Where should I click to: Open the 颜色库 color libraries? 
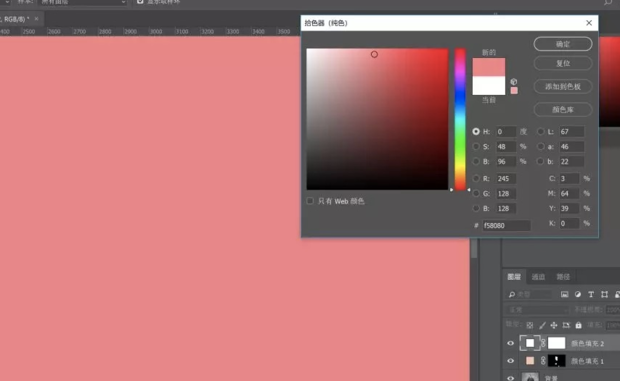pyautogui.click(x=563, y=109)
